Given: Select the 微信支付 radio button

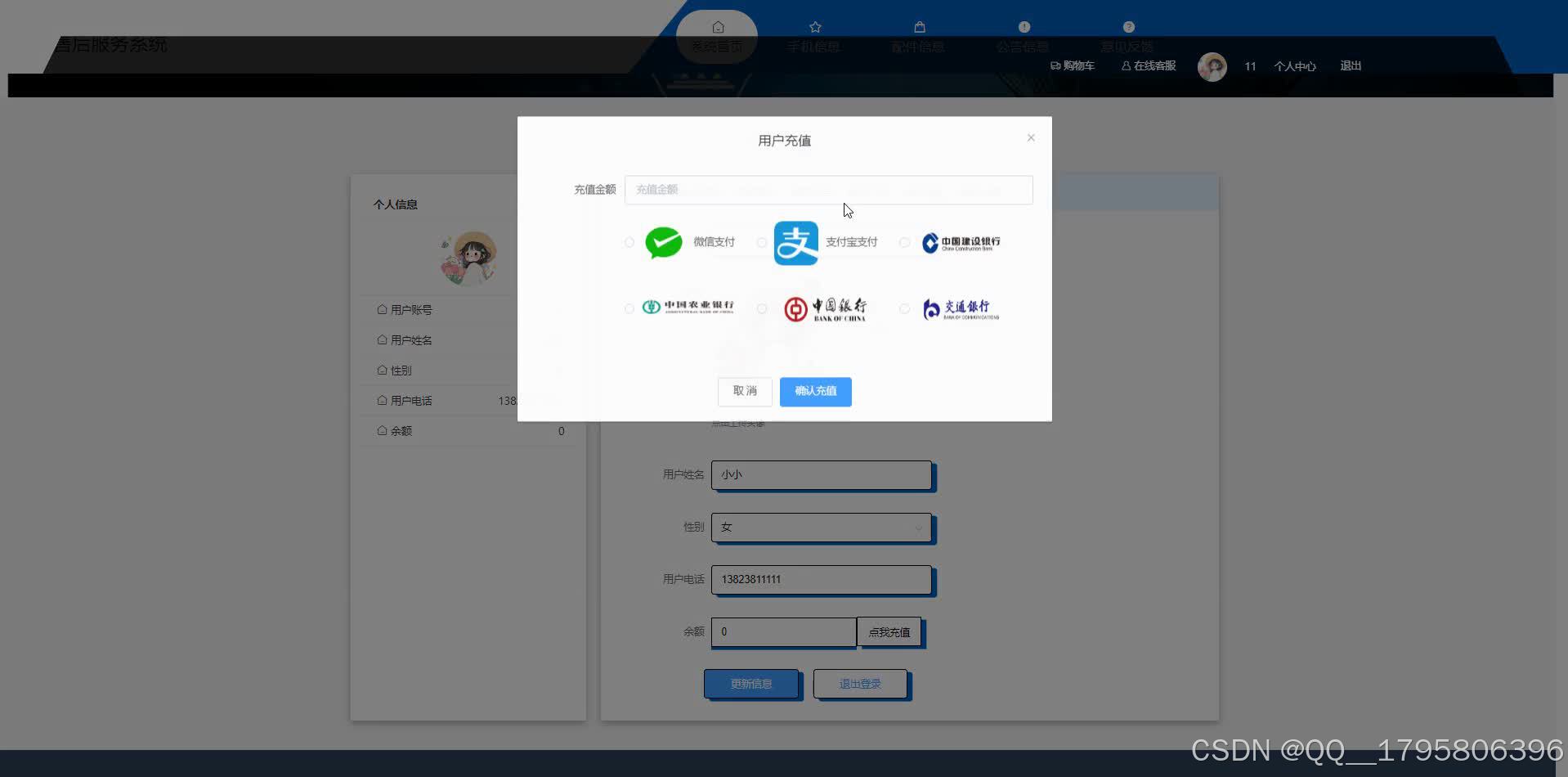Looking at the screenshot, I should [629, 242].
